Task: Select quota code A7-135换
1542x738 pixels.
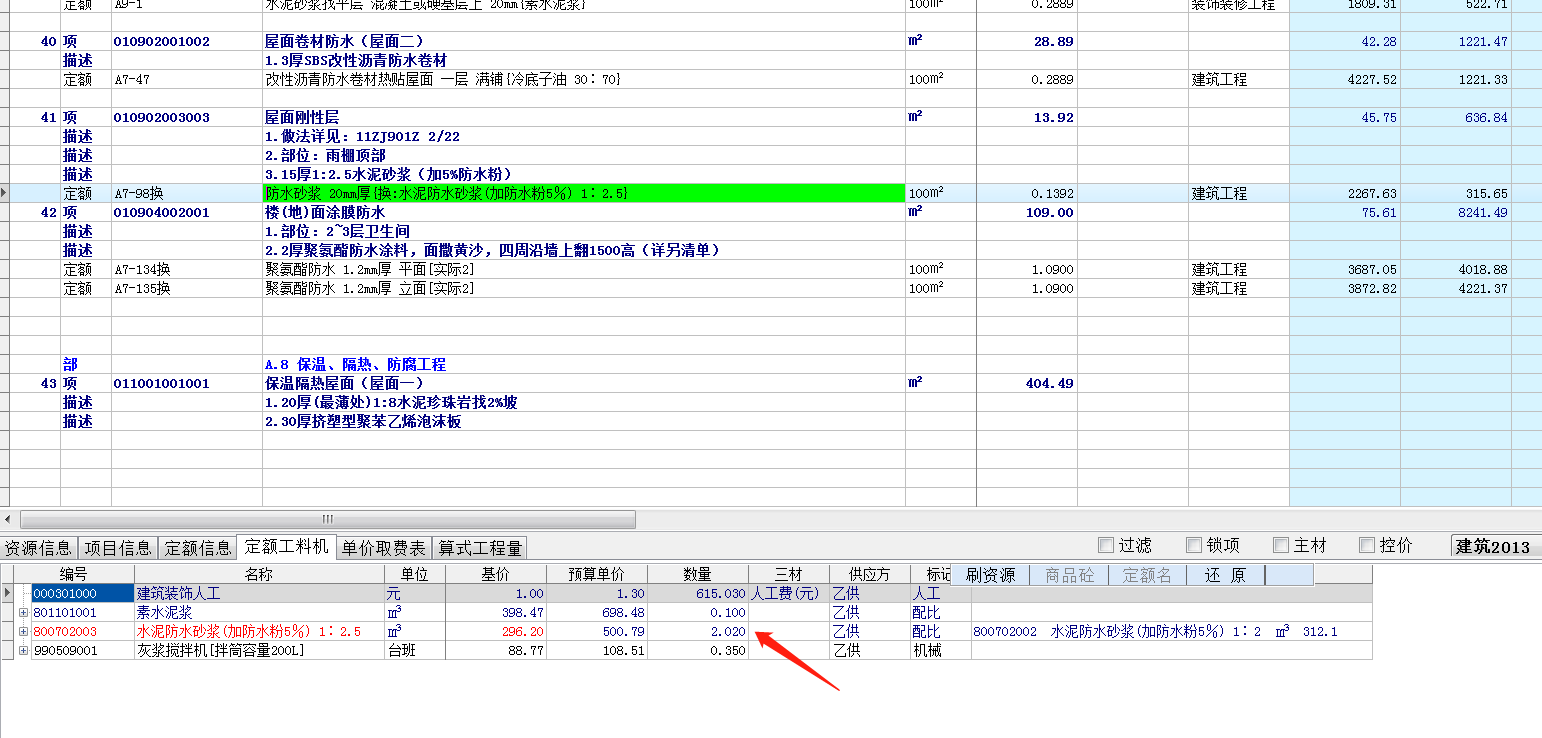Action: (142, 288)
